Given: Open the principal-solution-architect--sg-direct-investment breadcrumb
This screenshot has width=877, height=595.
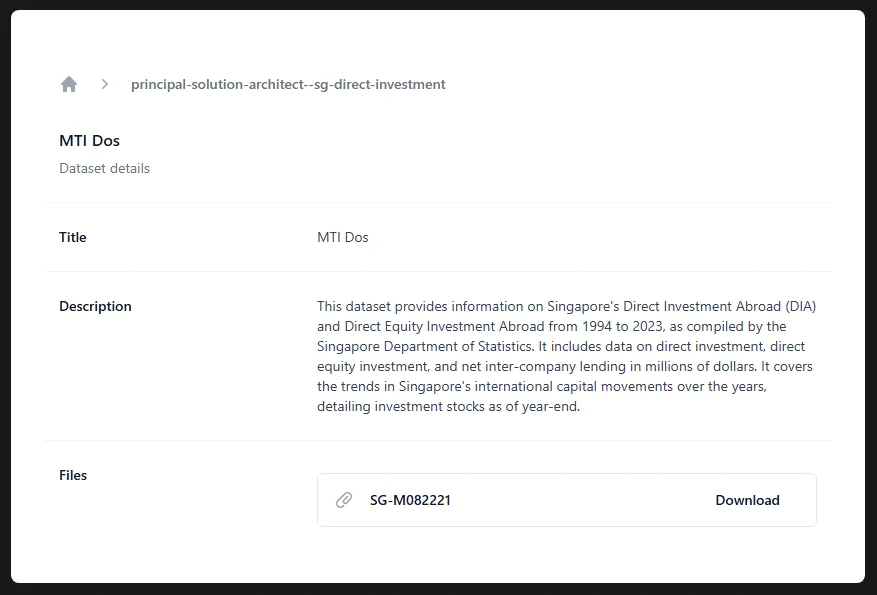Looking at the screenshot, I should pos(288,85).
